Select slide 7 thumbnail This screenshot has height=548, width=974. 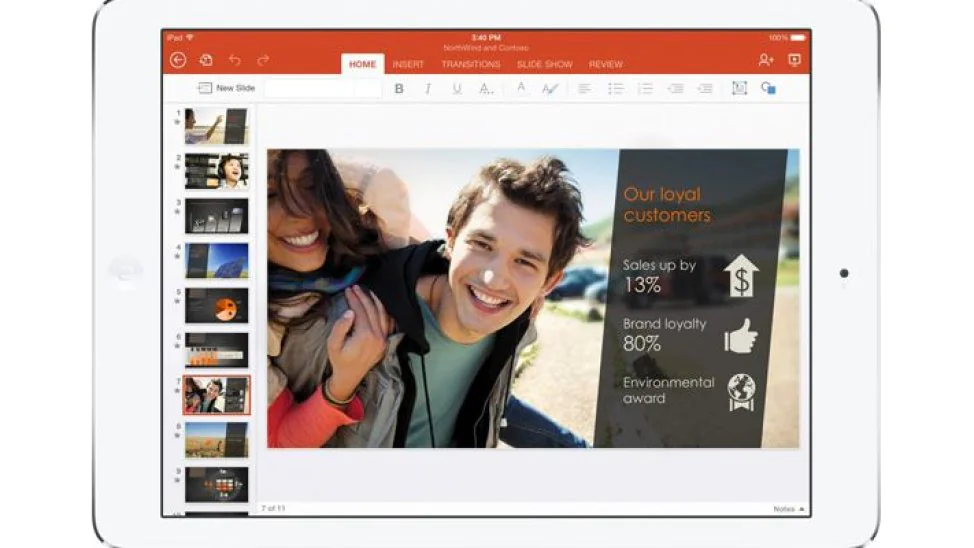click(x=216, y=395)
